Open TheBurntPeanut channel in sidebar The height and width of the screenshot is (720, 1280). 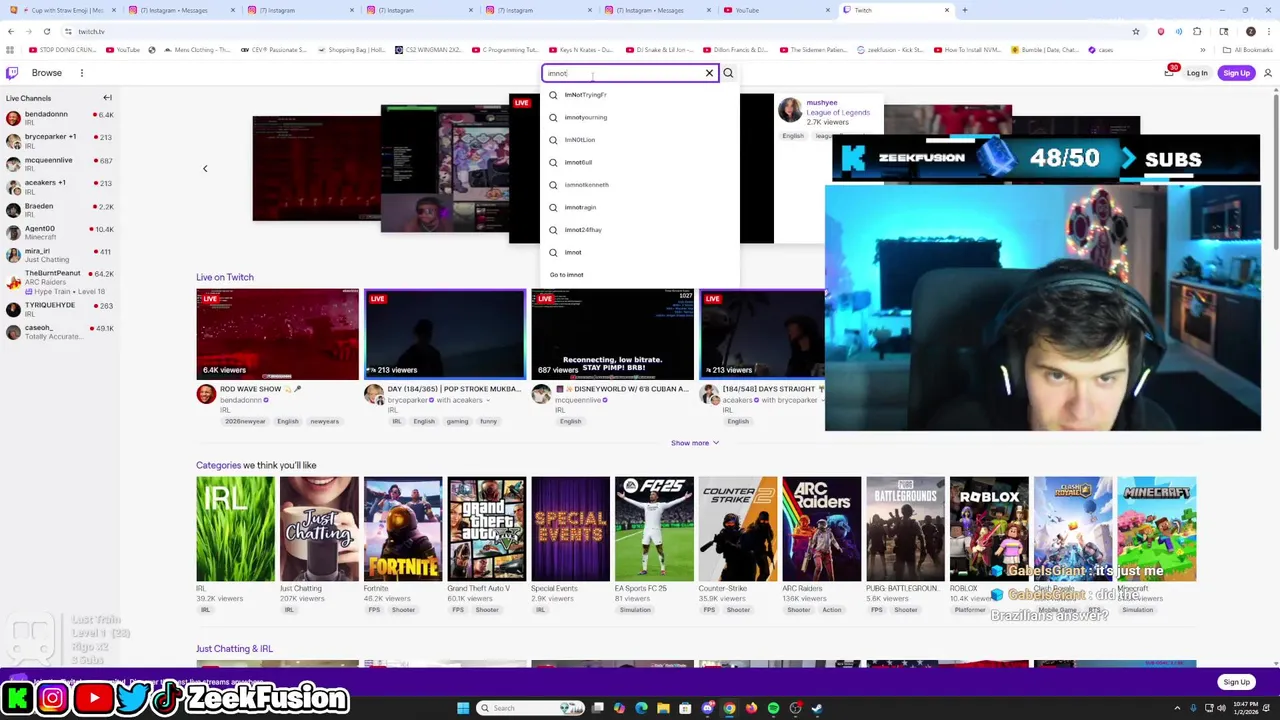pos(60,281)
